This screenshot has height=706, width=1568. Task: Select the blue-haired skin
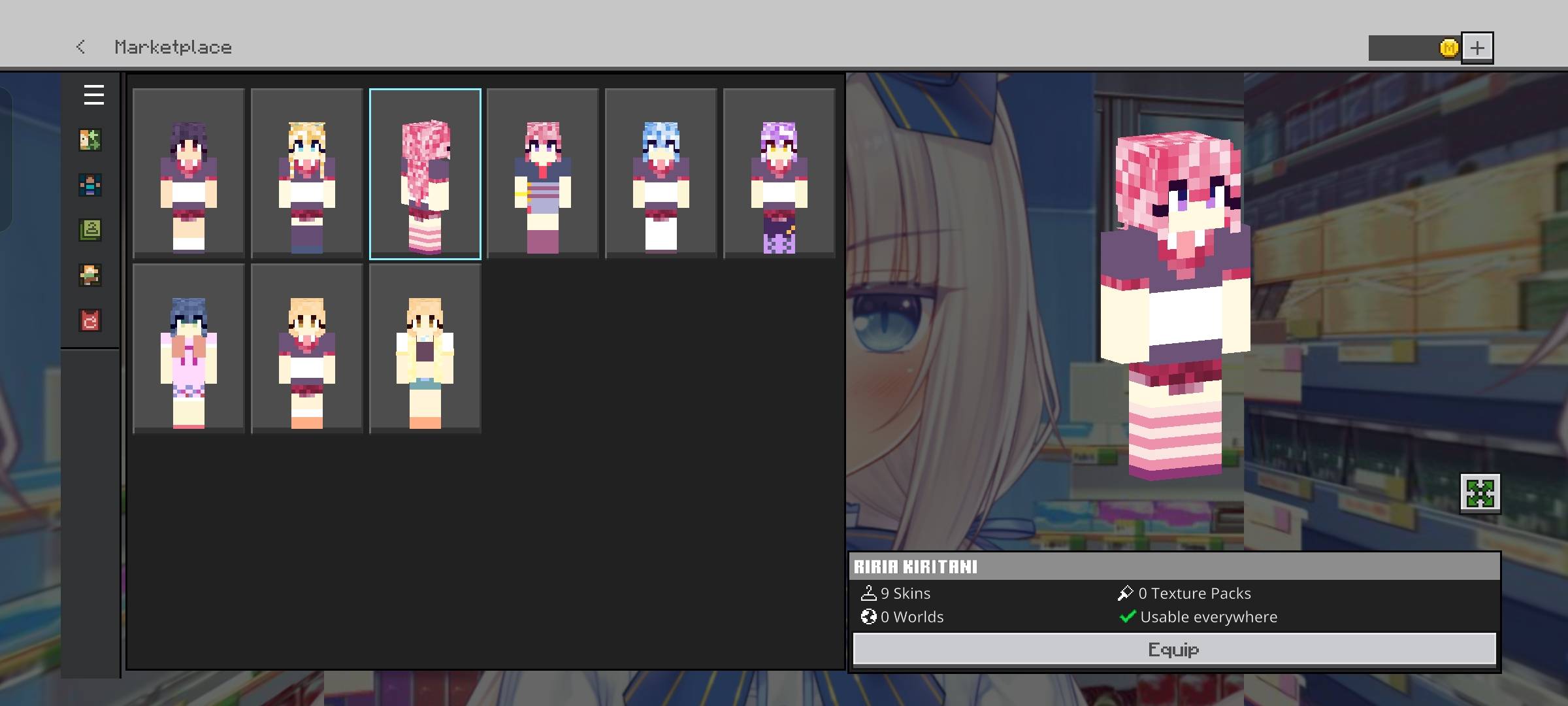click(661, 174)
